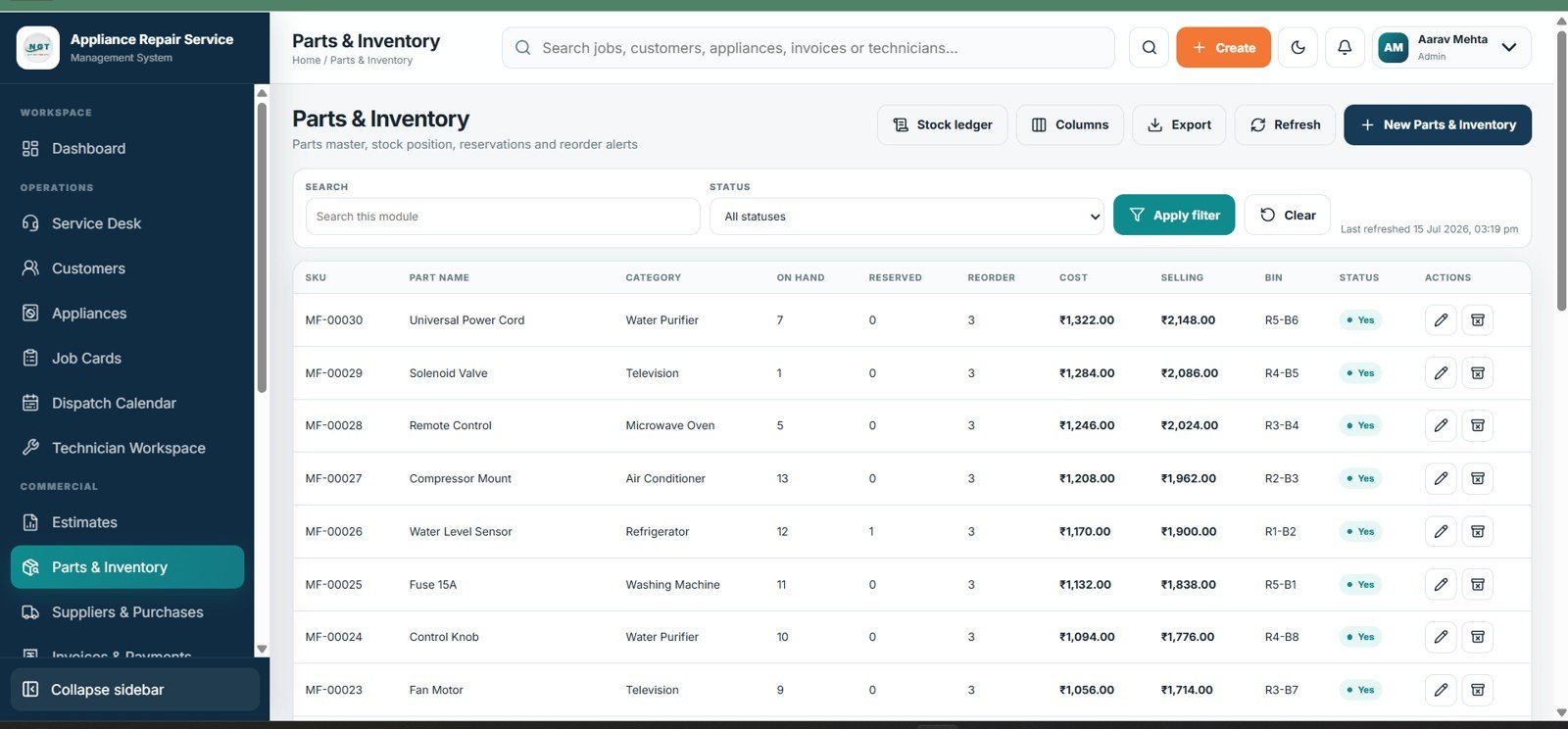Viewport: 1568px width, 729px height.
Task: Sort by the SKU column header
Action: [316, 277]
